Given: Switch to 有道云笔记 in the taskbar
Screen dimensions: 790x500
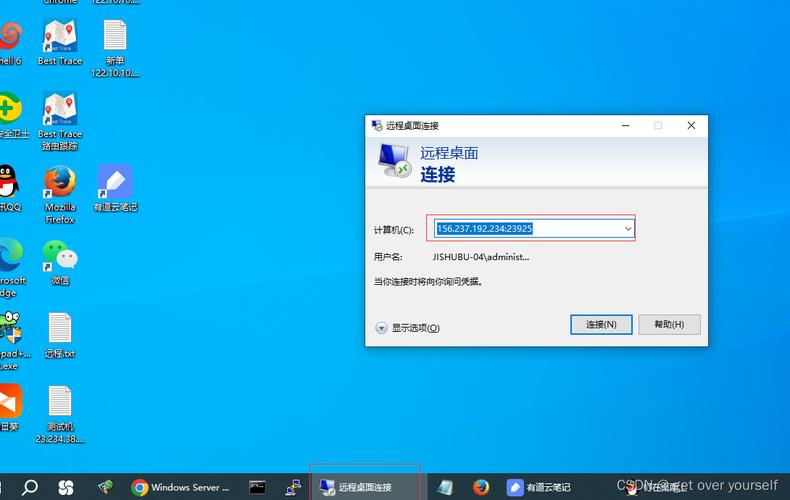Looking at the screenshot, I should pyautogui.click(x=539, y=487).
